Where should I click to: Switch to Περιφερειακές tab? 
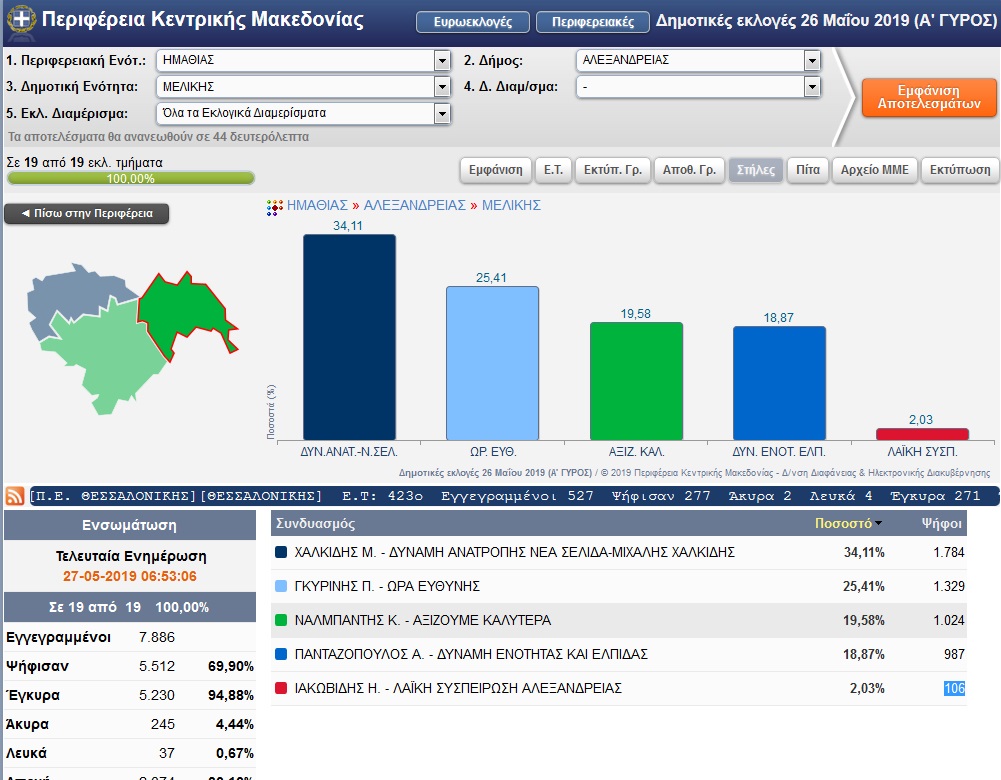click(592, 22)
